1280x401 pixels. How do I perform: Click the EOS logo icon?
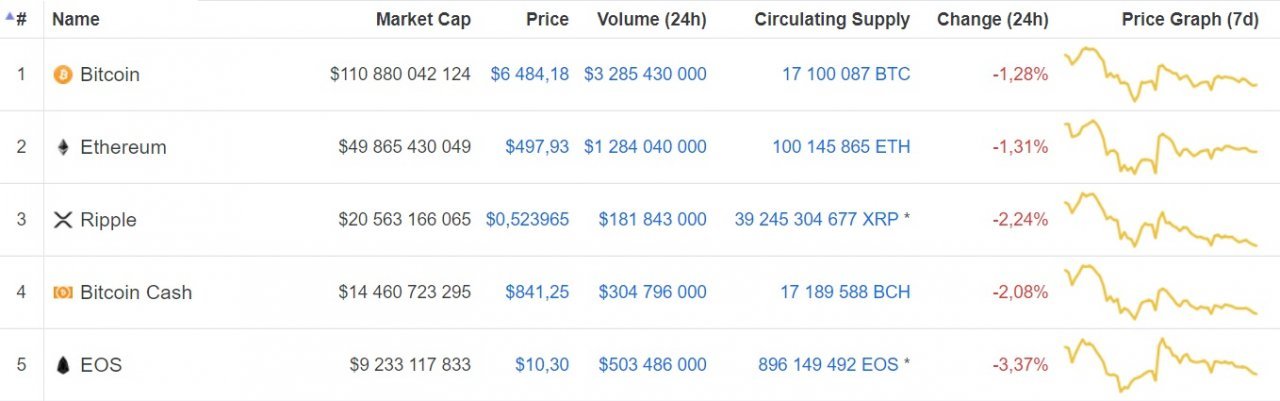pos(63,365)
